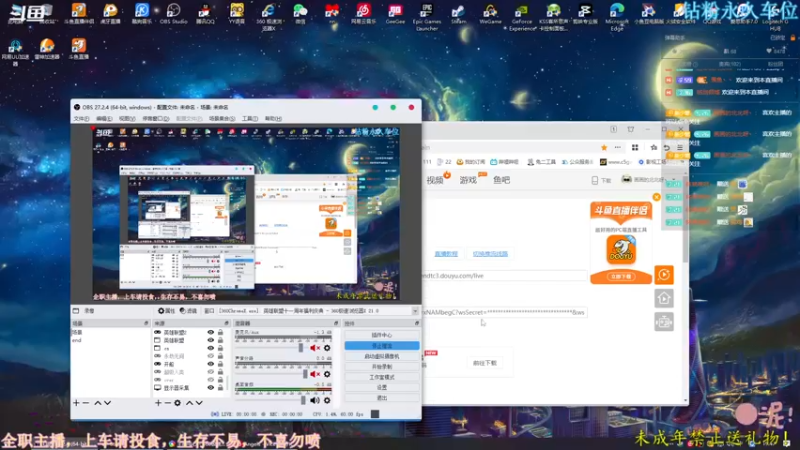Pop out the 控件 dock panel
Viewport: 800px width, 450px height.
(x=416, y=323)
